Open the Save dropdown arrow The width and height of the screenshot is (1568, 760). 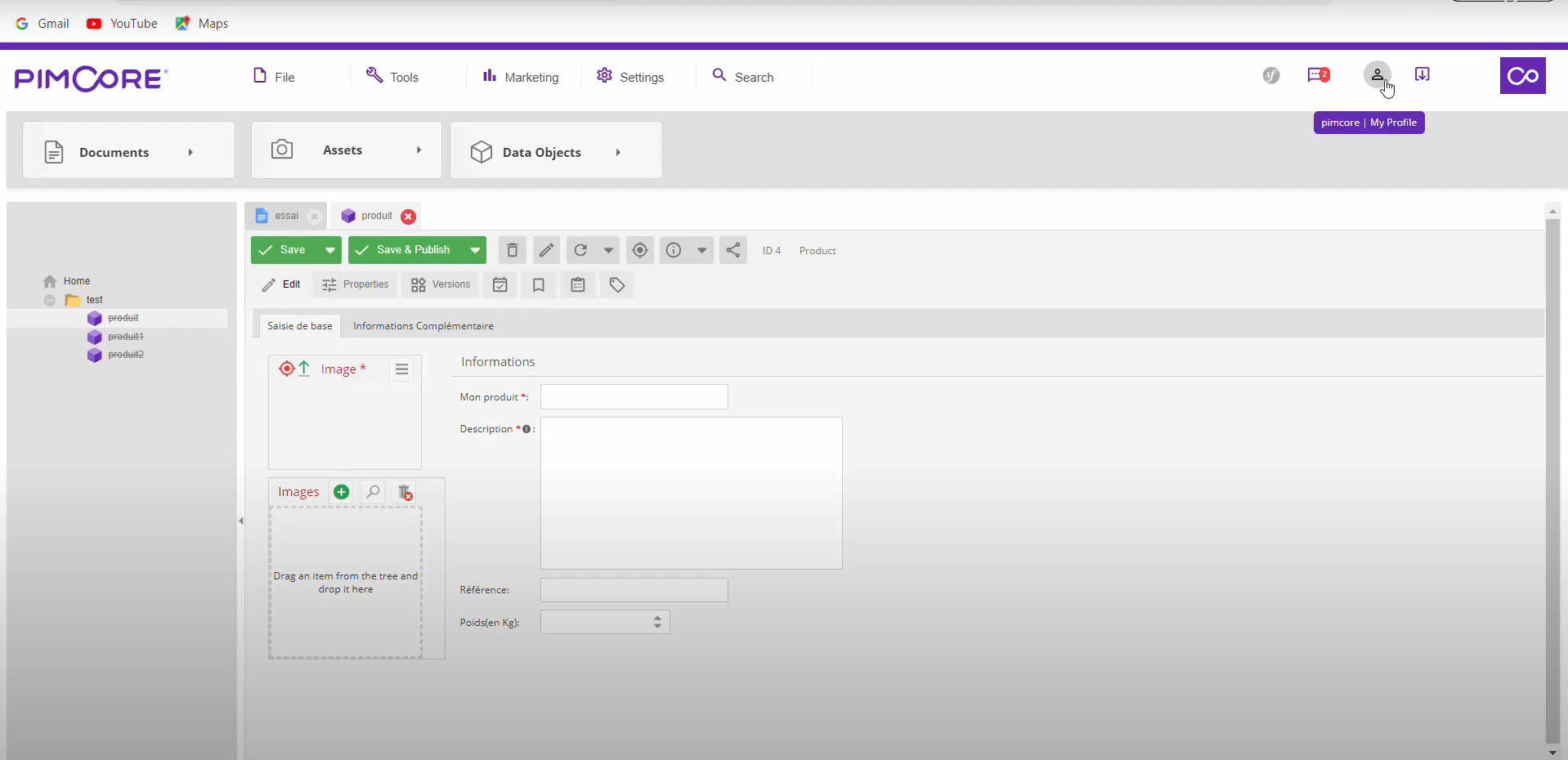330,250
